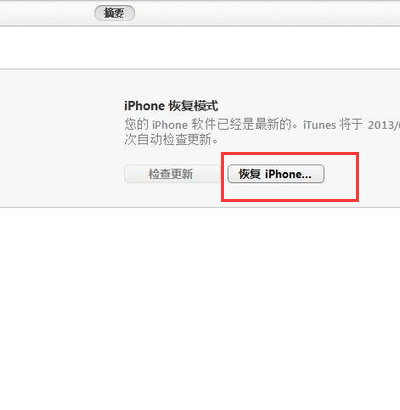Click the 恢复 iPhone... button

click(x=276, y=174)
